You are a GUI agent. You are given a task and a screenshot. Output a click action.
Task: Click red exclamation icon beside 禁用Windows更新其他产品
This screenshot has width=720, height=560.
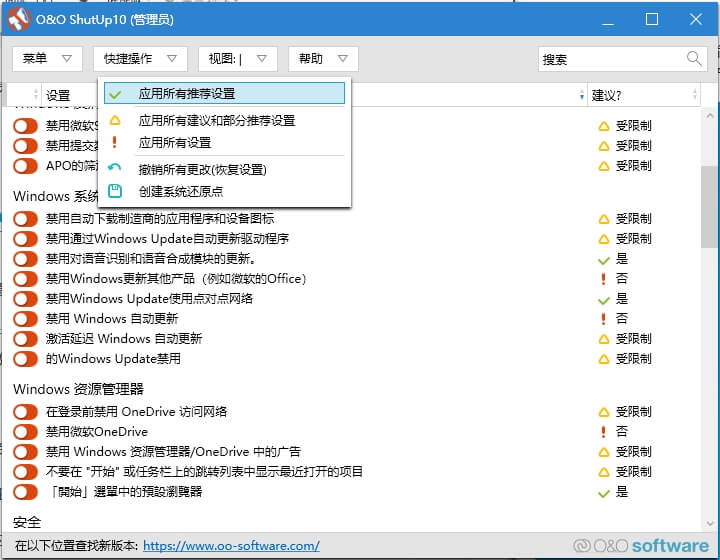pyautogui.click(x=603, y=279)
